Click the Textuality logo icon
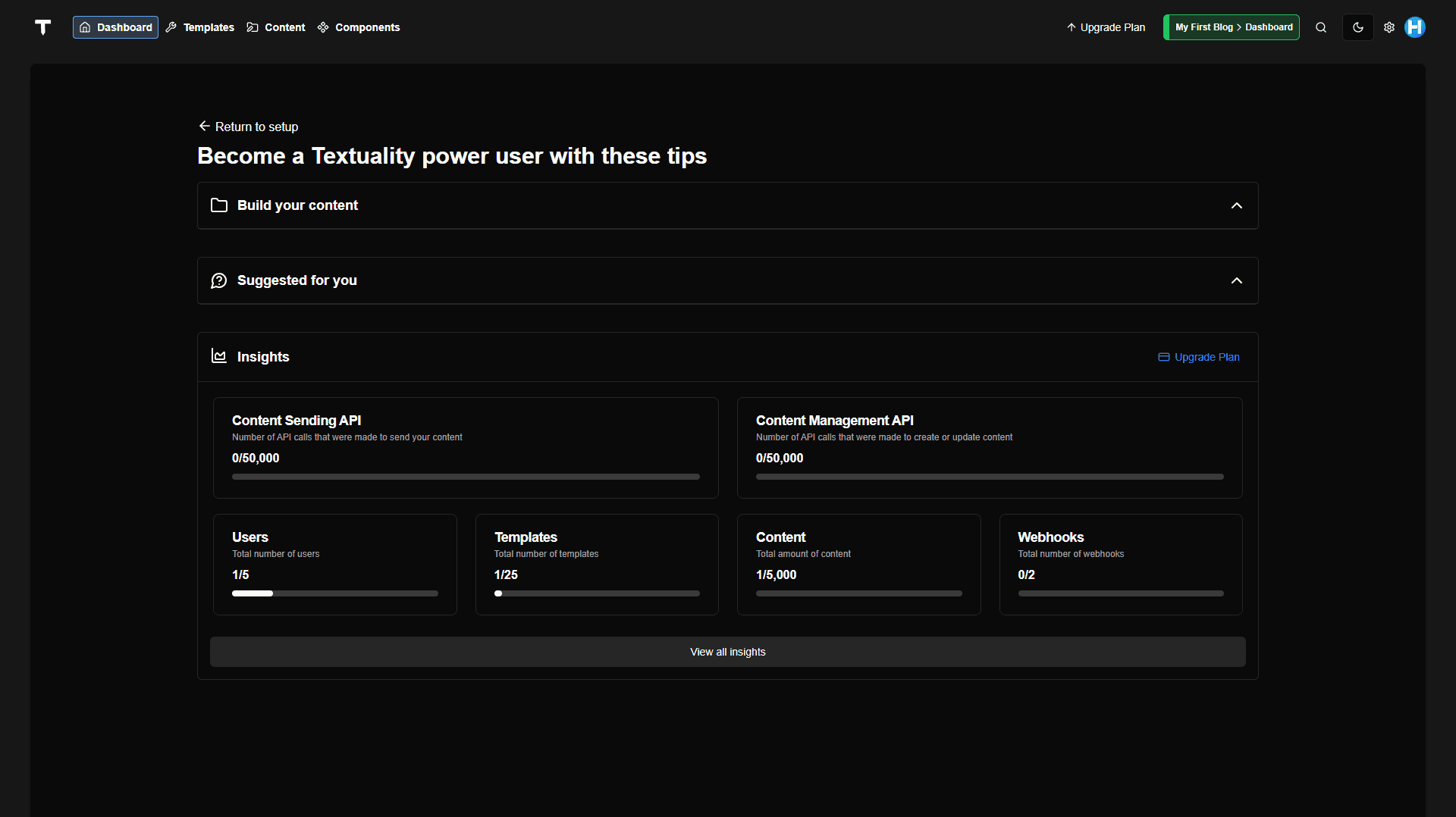Viewport: 1456px width, 817px height. tap(43, 27)
